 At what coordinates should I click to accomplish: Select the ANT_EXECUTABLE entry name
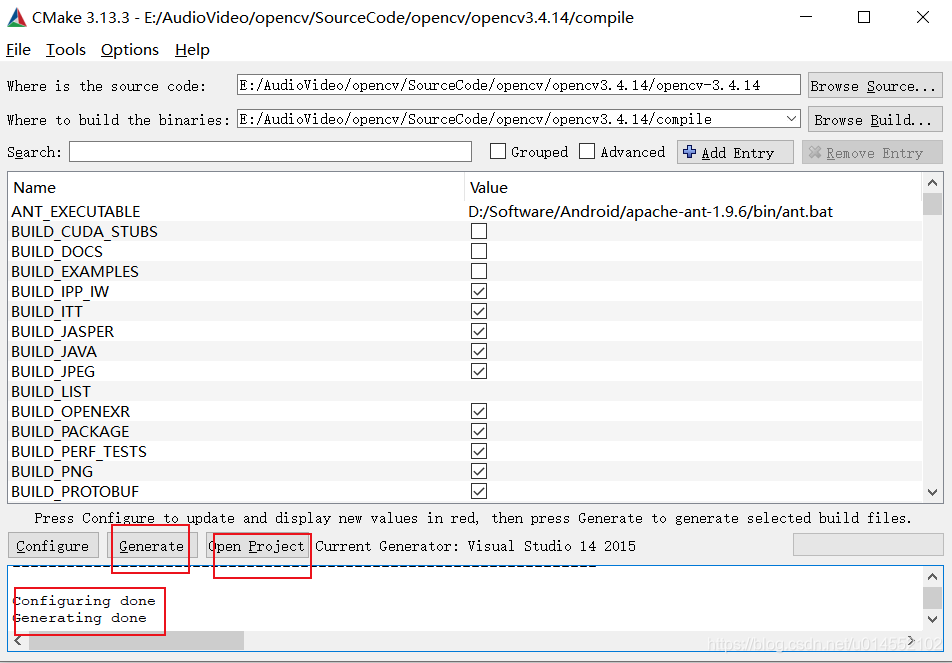point(76,212)
